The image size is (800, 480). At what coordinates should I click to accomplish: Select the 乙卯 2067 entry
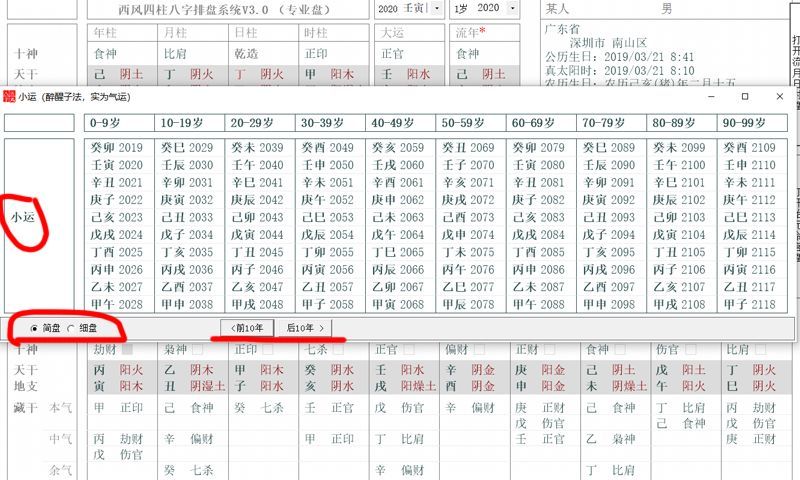pyautogui.click(x=398, y=287)
